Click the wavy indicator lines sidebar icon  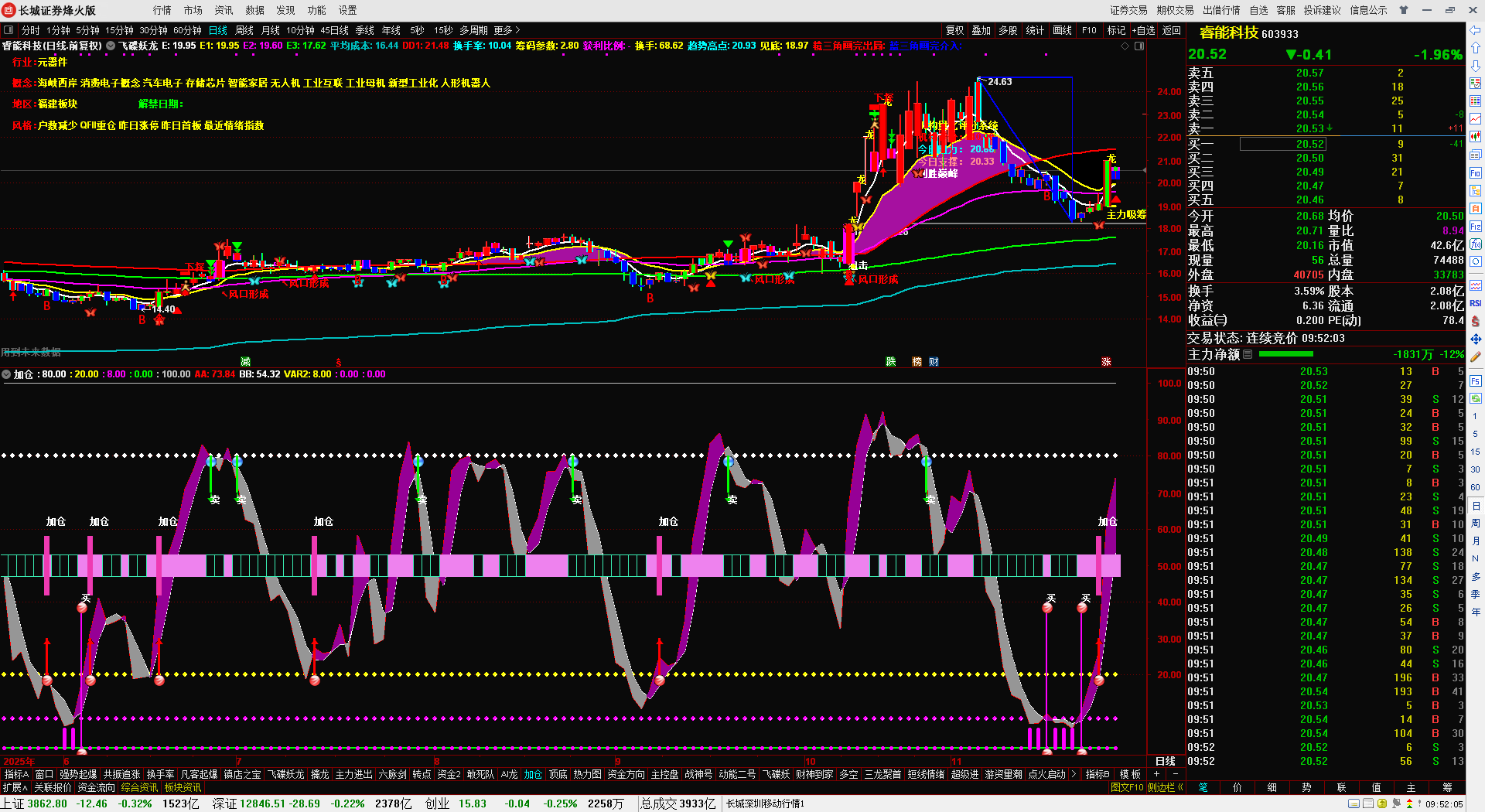(x=1476, y=285)
